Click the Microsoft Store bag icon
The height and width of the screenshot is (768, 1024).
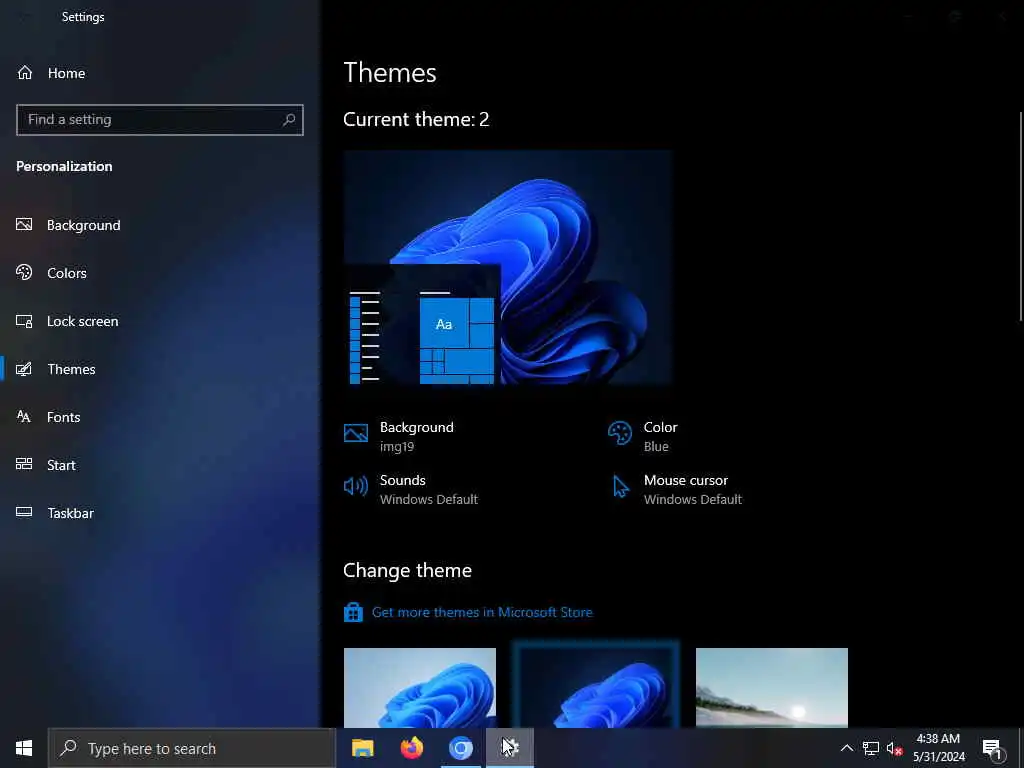pos(353,613)
